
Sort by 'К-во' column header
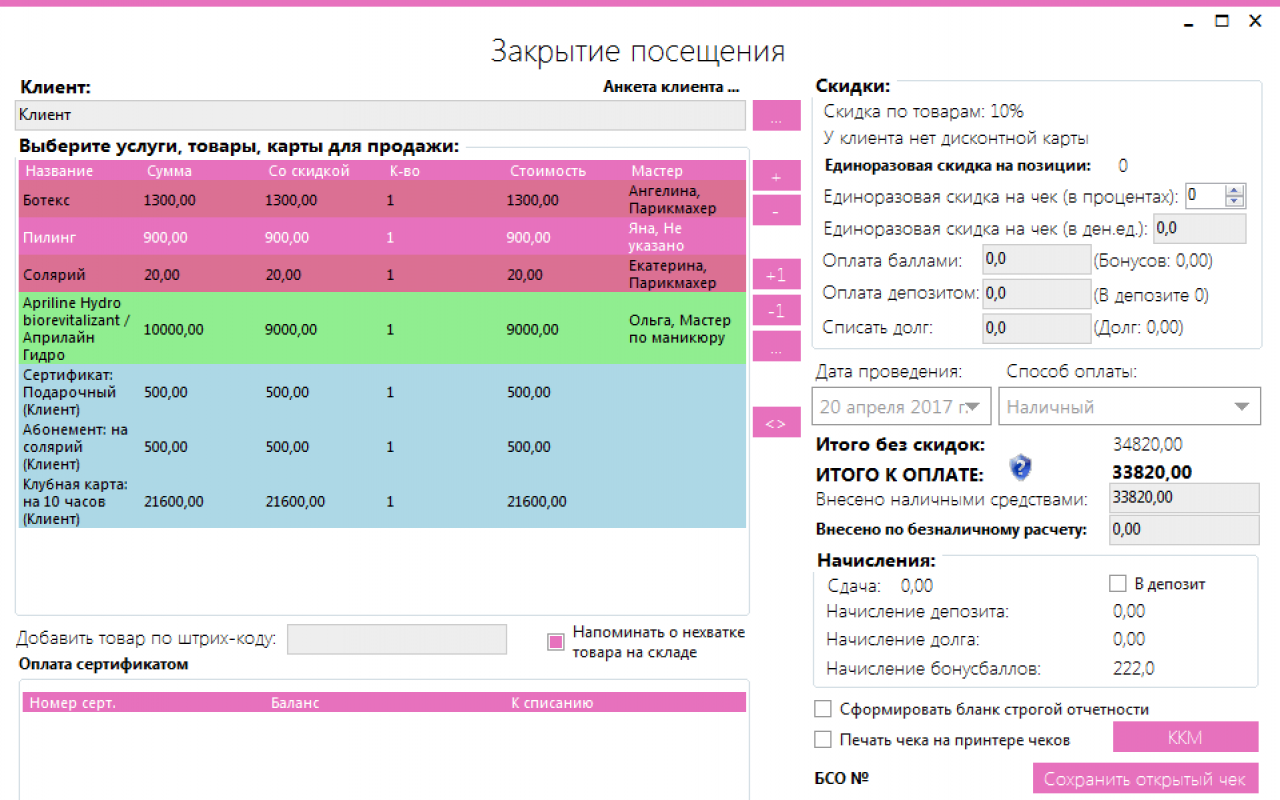404,171
